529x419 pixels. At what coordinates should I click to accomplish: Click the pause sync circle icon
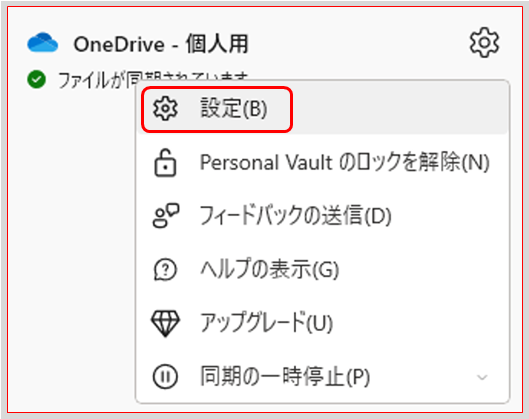point(165,376)
